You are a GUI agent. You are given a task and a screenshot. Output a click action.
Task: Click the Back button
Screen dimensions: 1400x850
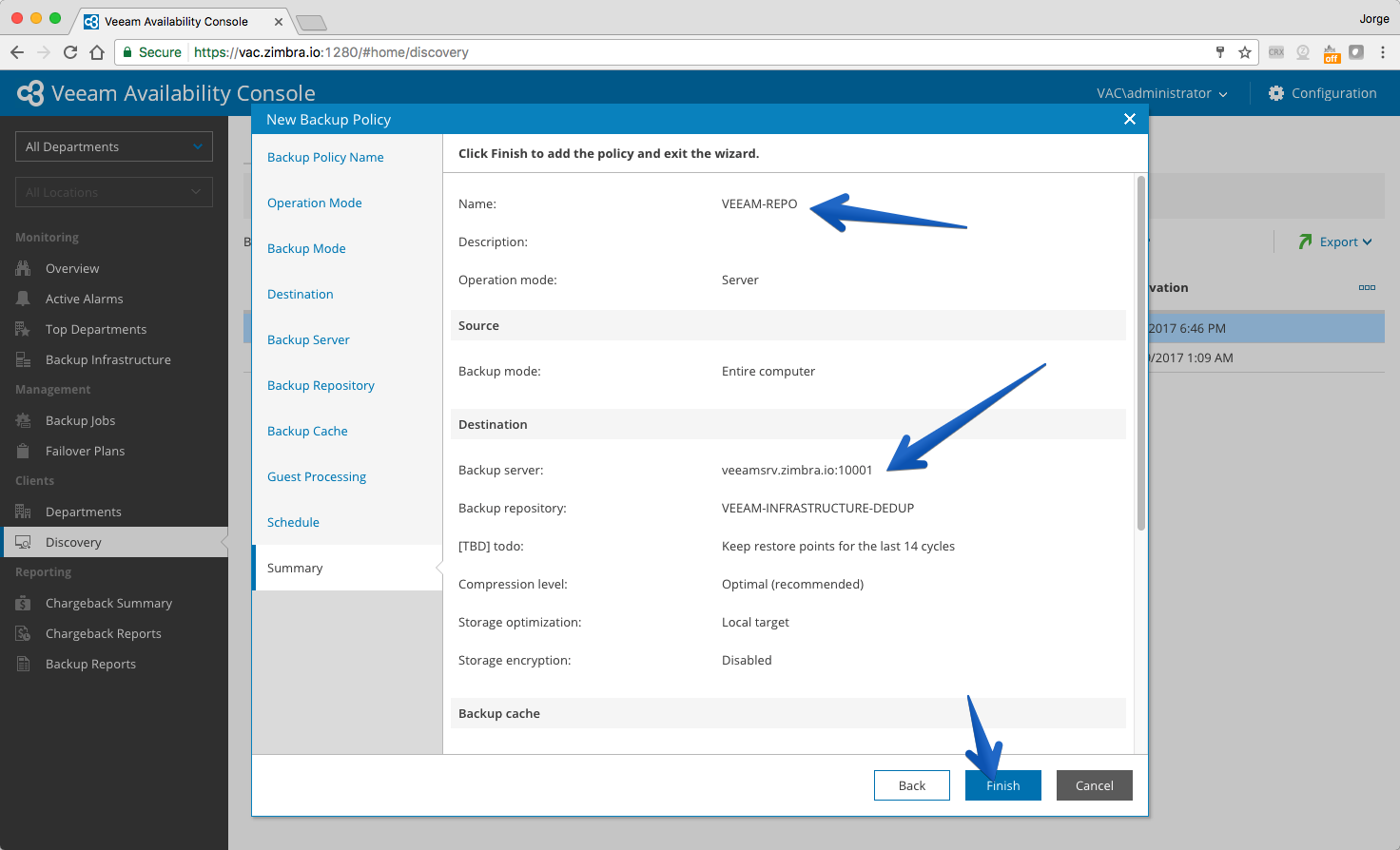(x=912, y=785)
